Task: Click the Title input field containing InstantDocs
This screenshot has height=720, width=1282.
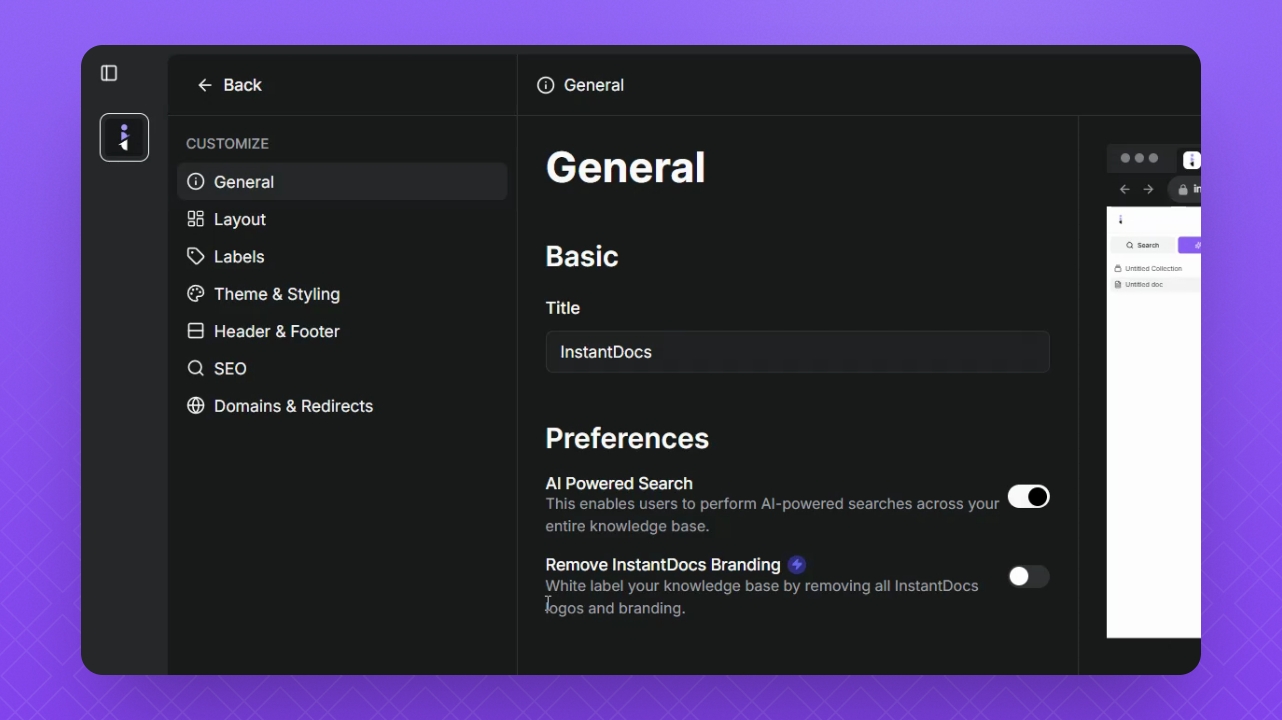Action: coord(797,352)
